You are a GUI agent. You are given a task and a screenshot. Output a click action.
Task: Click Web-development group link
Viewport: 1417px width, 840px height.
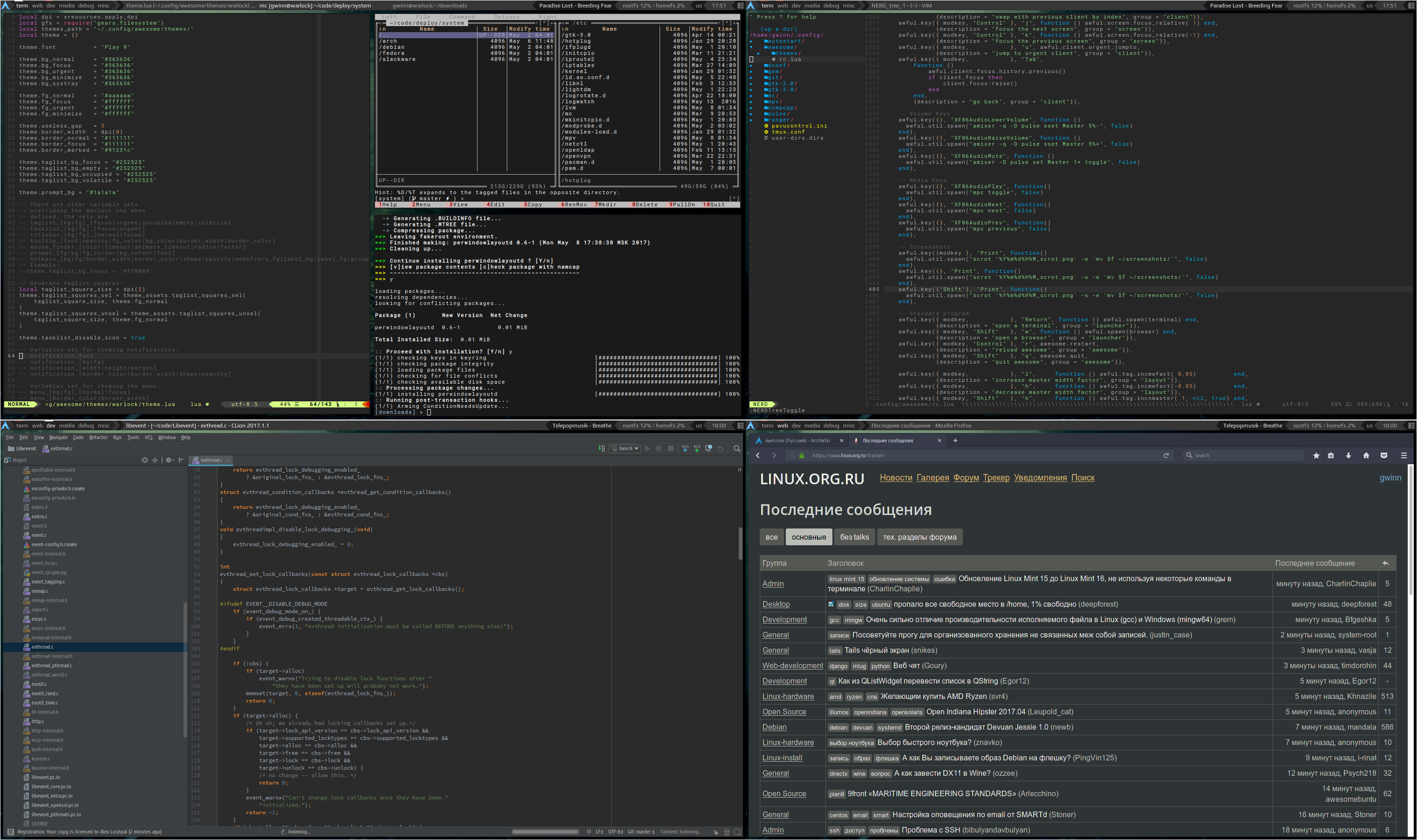pos(792,666)
